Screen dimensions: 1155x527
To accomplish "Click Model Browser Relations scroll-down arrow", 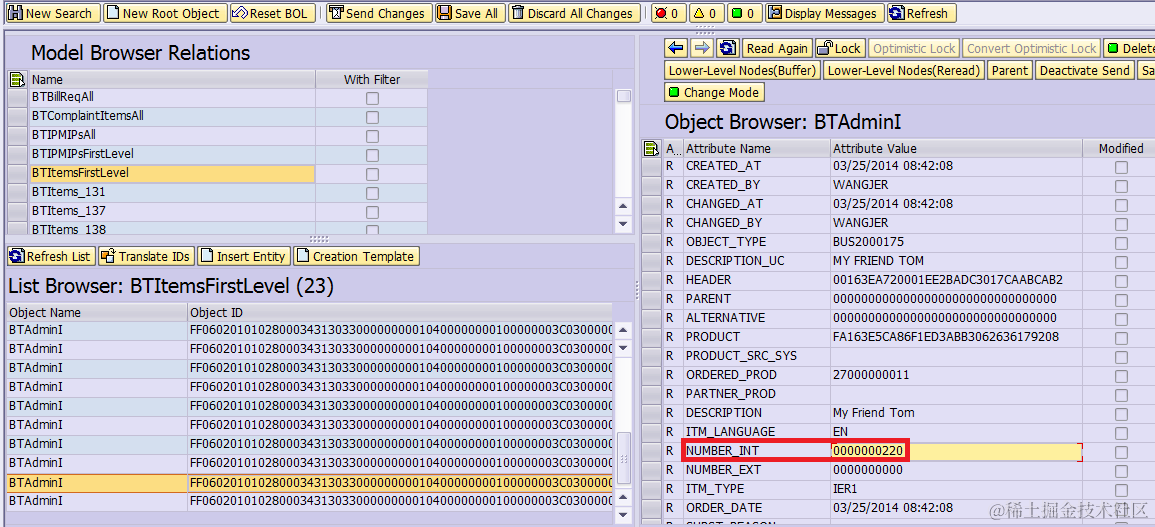I will 623,224.
